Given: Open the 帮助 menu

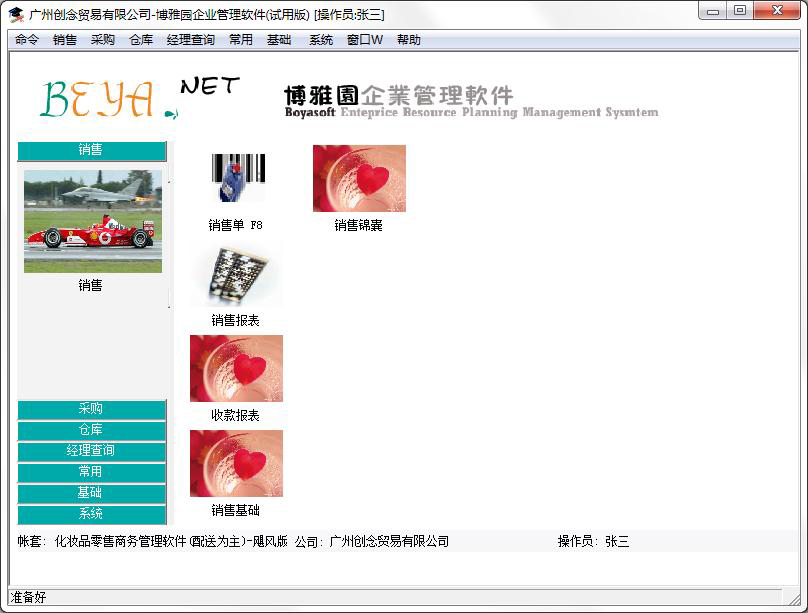Looking at the screenshot, I should click(x=409, y=40).
